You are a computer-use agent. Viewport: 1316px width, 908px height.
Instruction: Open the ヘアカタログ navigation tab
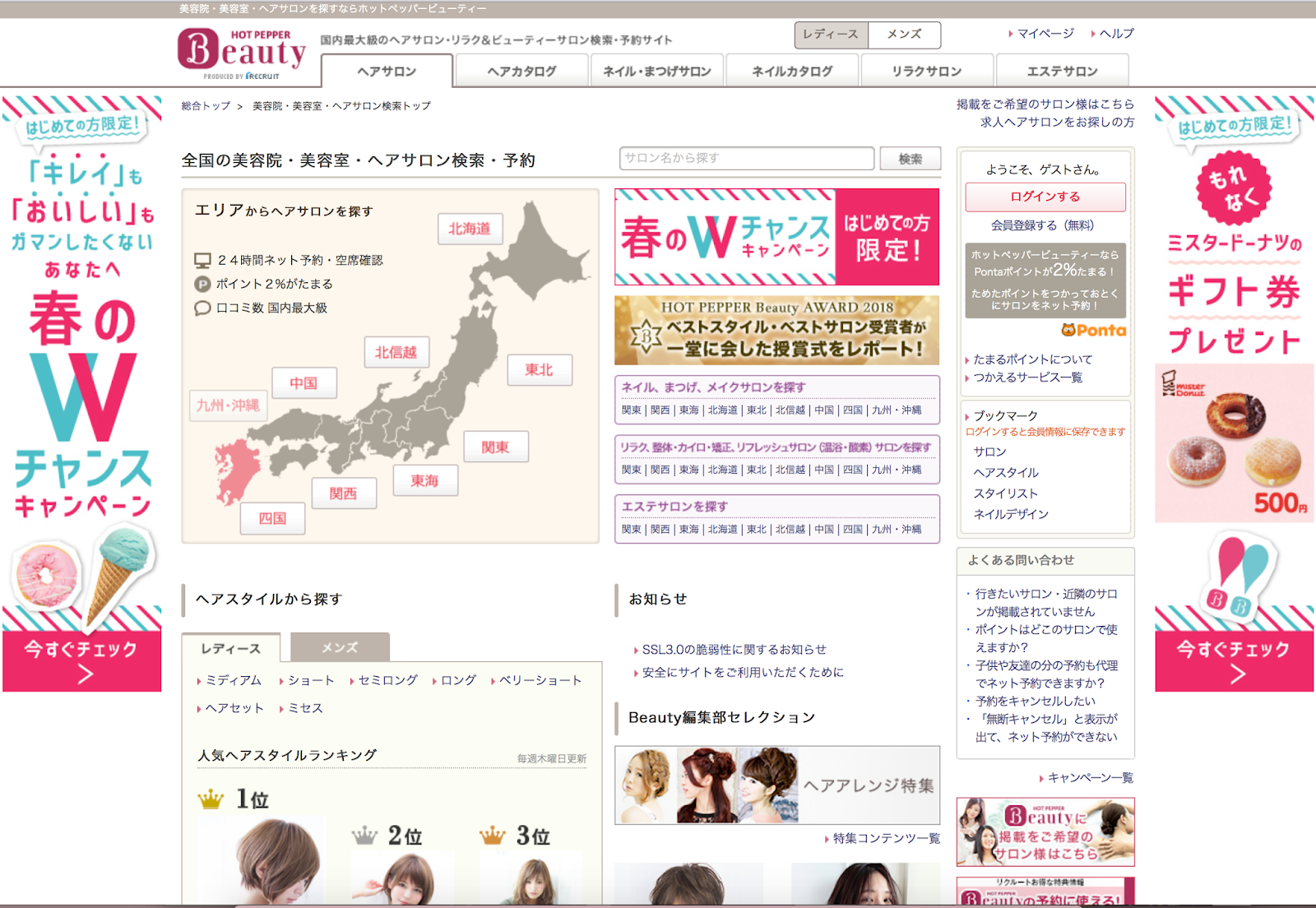(x=521, y=71)
